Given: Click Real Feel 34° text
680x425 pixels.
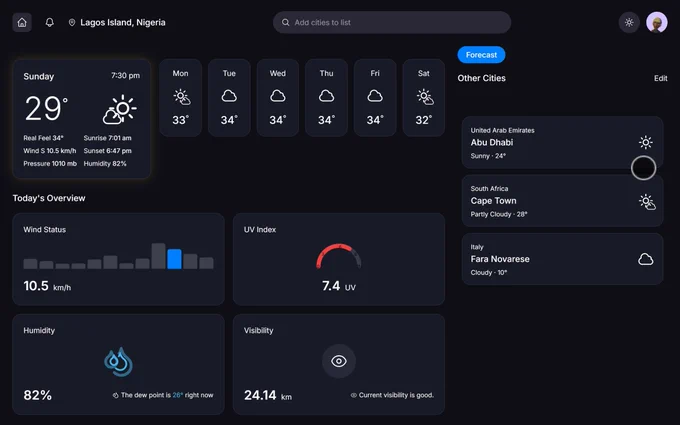Looking at the screenshot, I should [x=43, y=138].
